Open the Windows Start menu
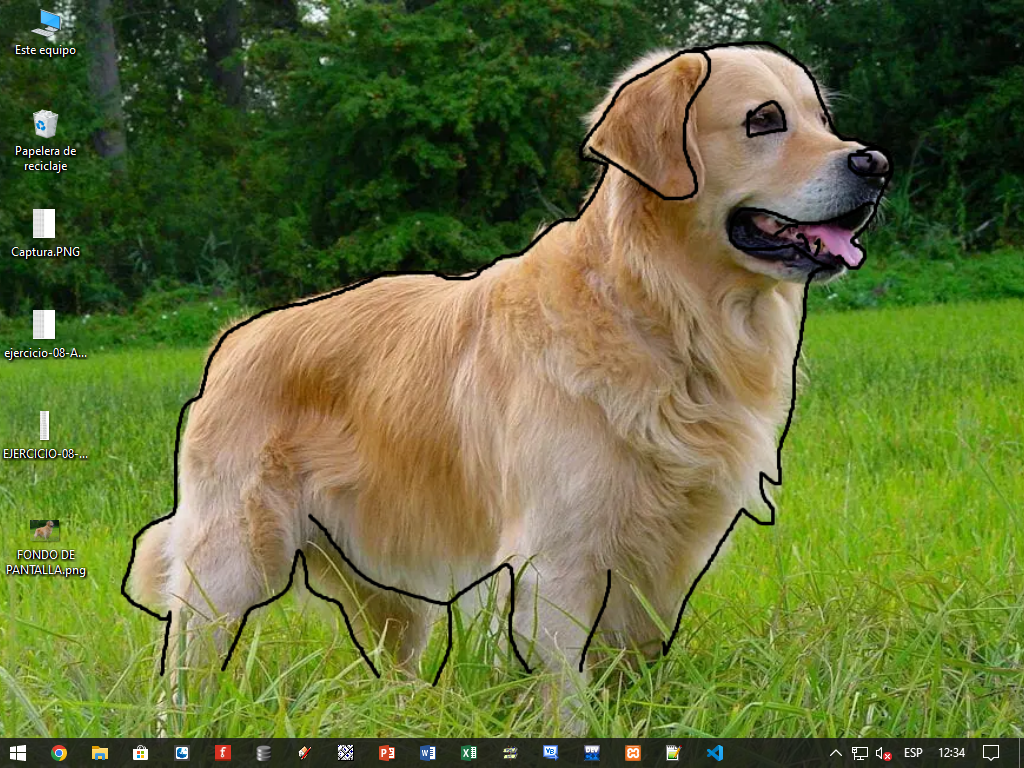Image resolution: width=1024 pixels, height=768 pixels. click(x=17, y=753)
